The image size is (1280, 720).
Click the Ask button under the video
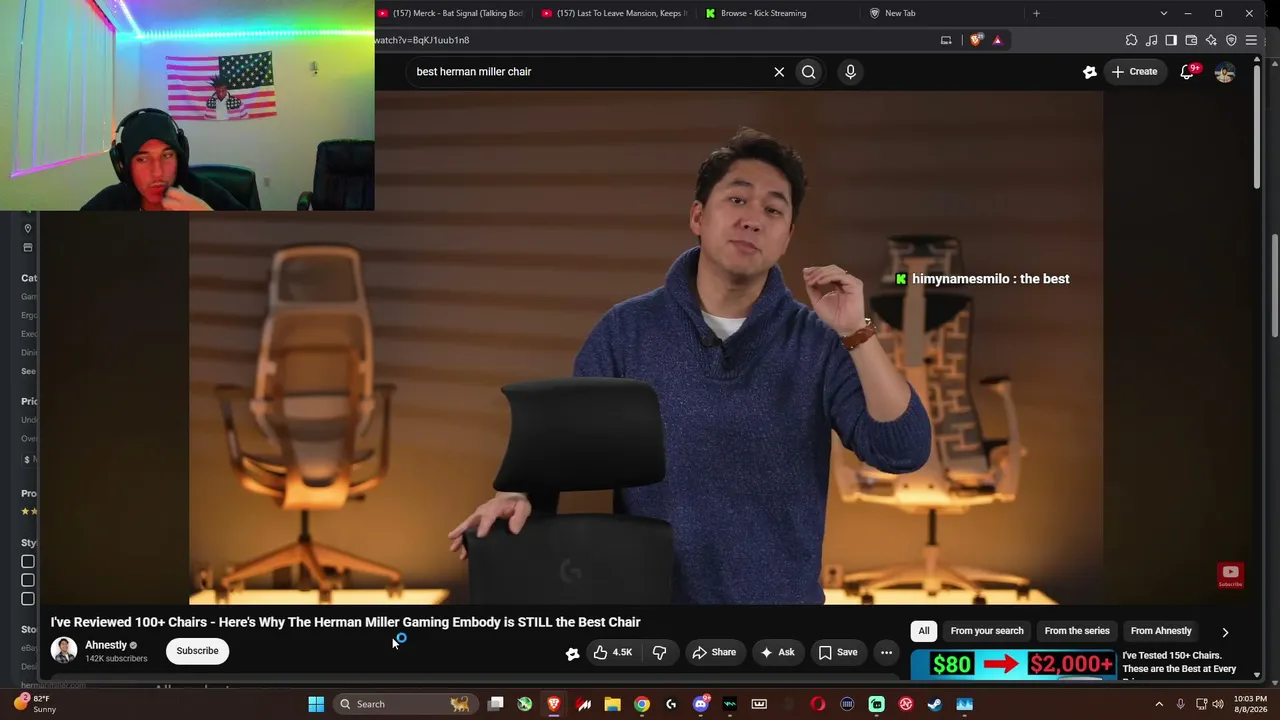tap(778, 652)
